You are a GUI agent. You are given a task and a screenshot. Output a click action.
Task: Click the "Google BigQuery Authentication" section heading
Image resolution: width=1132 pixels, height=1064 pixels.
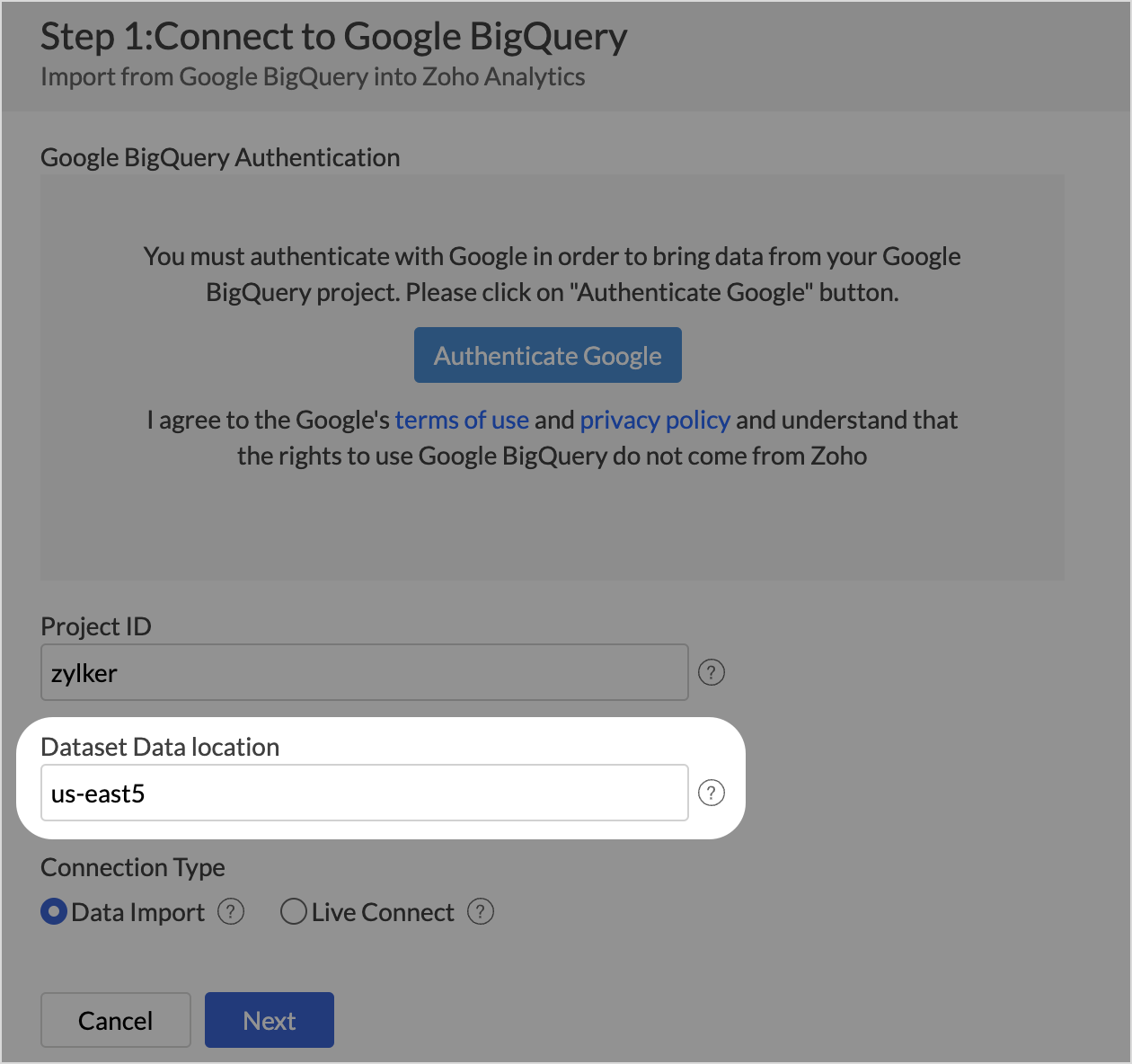pyautogui.click(x=220, y=157)
